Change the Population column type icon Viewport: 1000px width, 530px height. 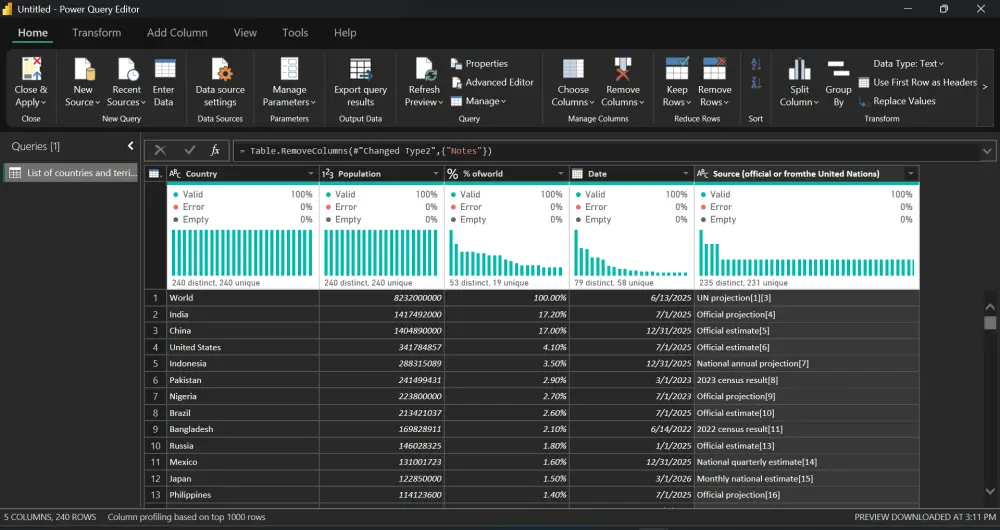click(328, 173)
